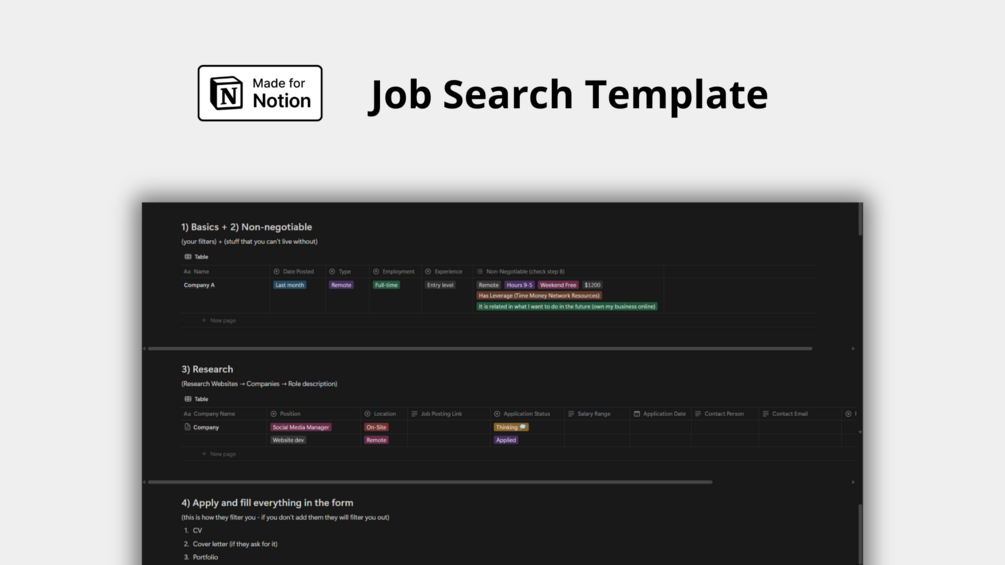The height and width of the screenshot is (565, 1005).
Task: Click the green Full-time employment tag
Action: [386, 285]
